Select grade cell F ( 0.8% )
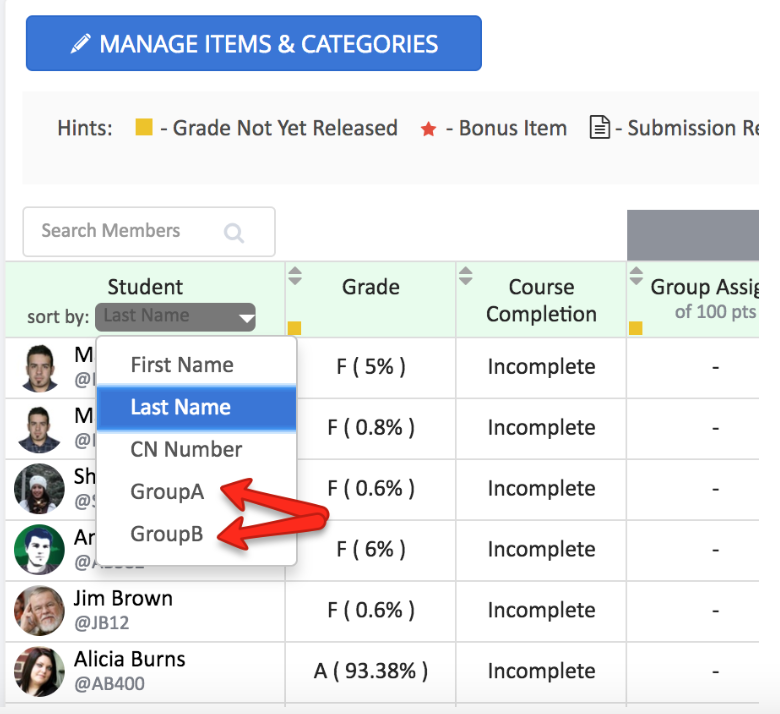Image resolution: width=780 pixels, height=714 pixels. click(x=371, y=428)
